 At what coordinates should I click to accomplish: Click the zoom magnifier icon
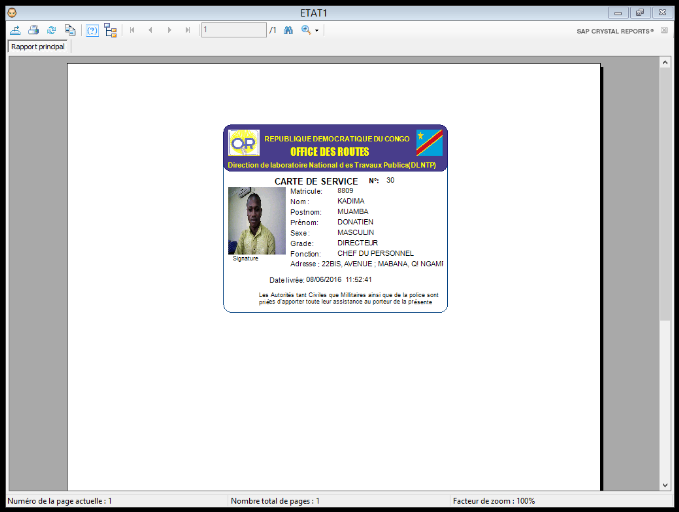pos(306,30)
